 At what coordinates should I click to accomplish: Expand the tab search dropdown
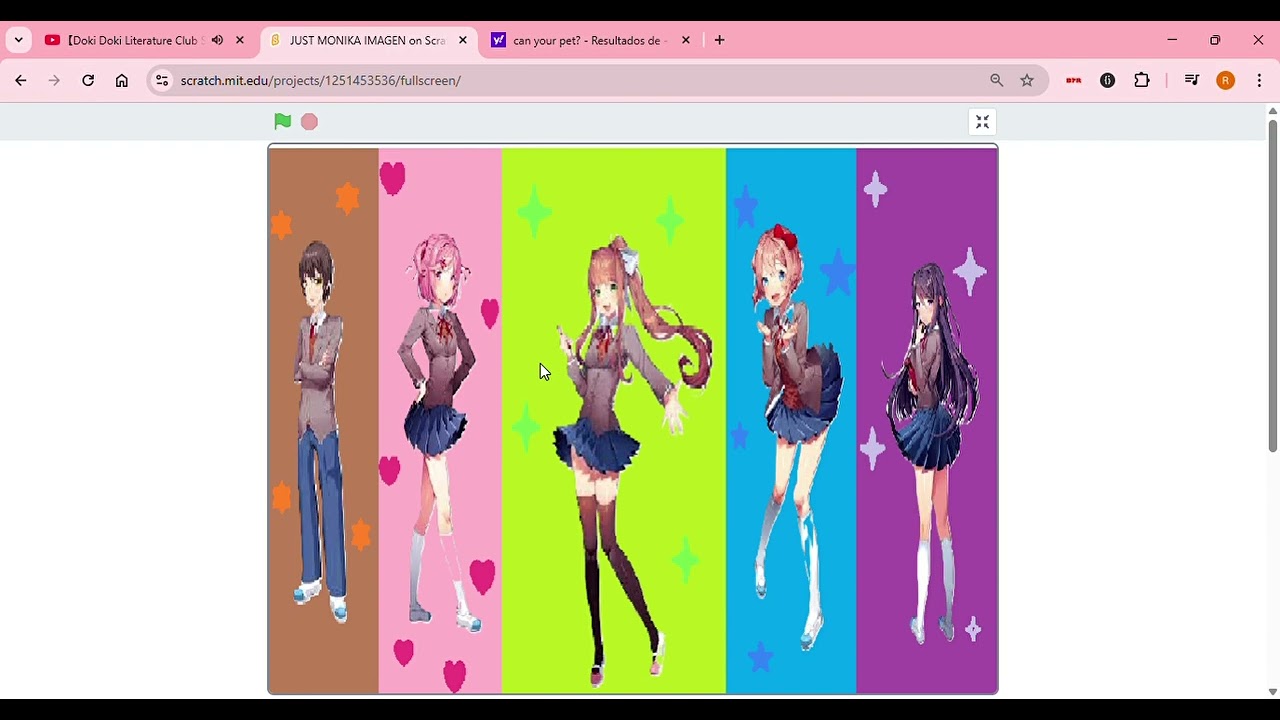(x=18, y=40)
